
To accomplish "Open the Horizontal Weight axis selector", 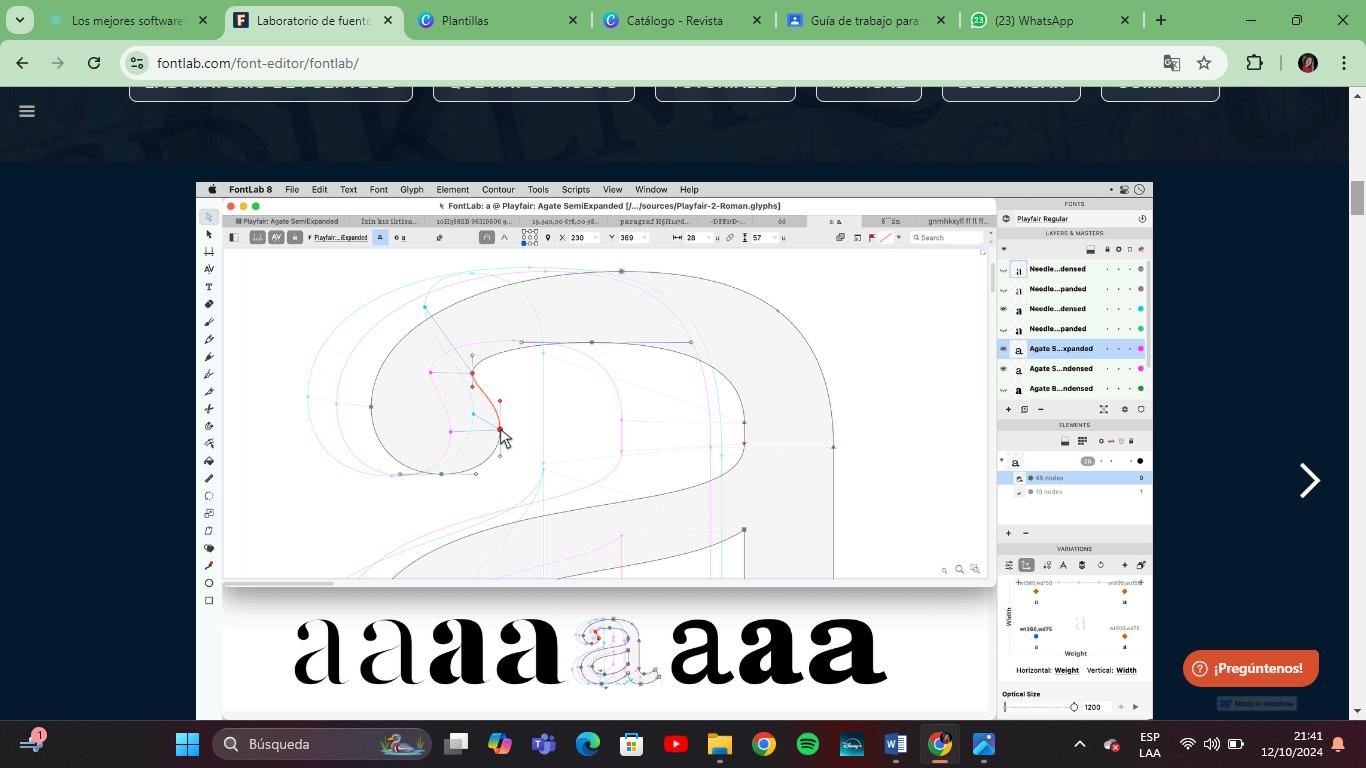I will coord(1067,670).
